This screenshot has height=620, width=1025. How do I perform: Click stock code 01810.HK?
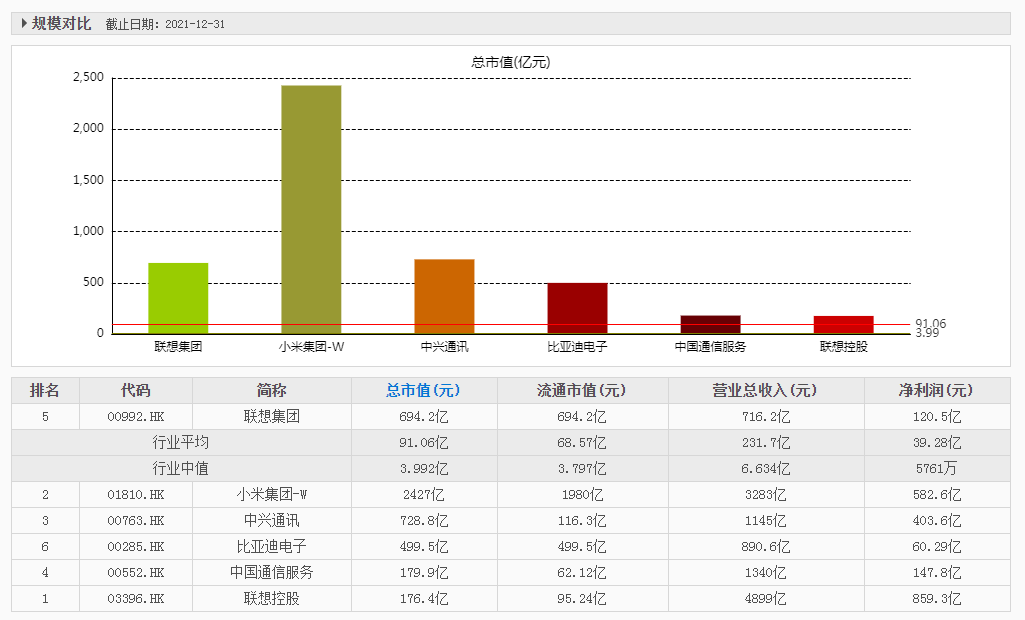pos(136,494)
